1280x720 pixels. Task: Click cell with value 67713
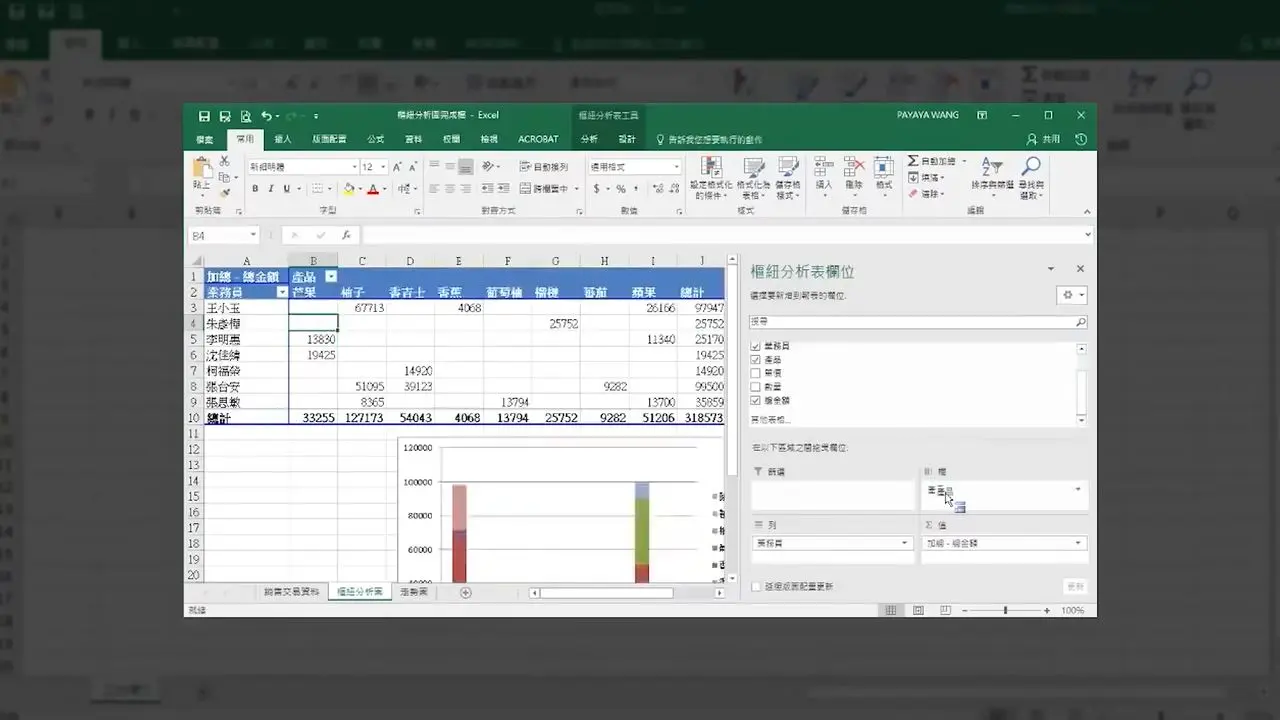(362, 308)
